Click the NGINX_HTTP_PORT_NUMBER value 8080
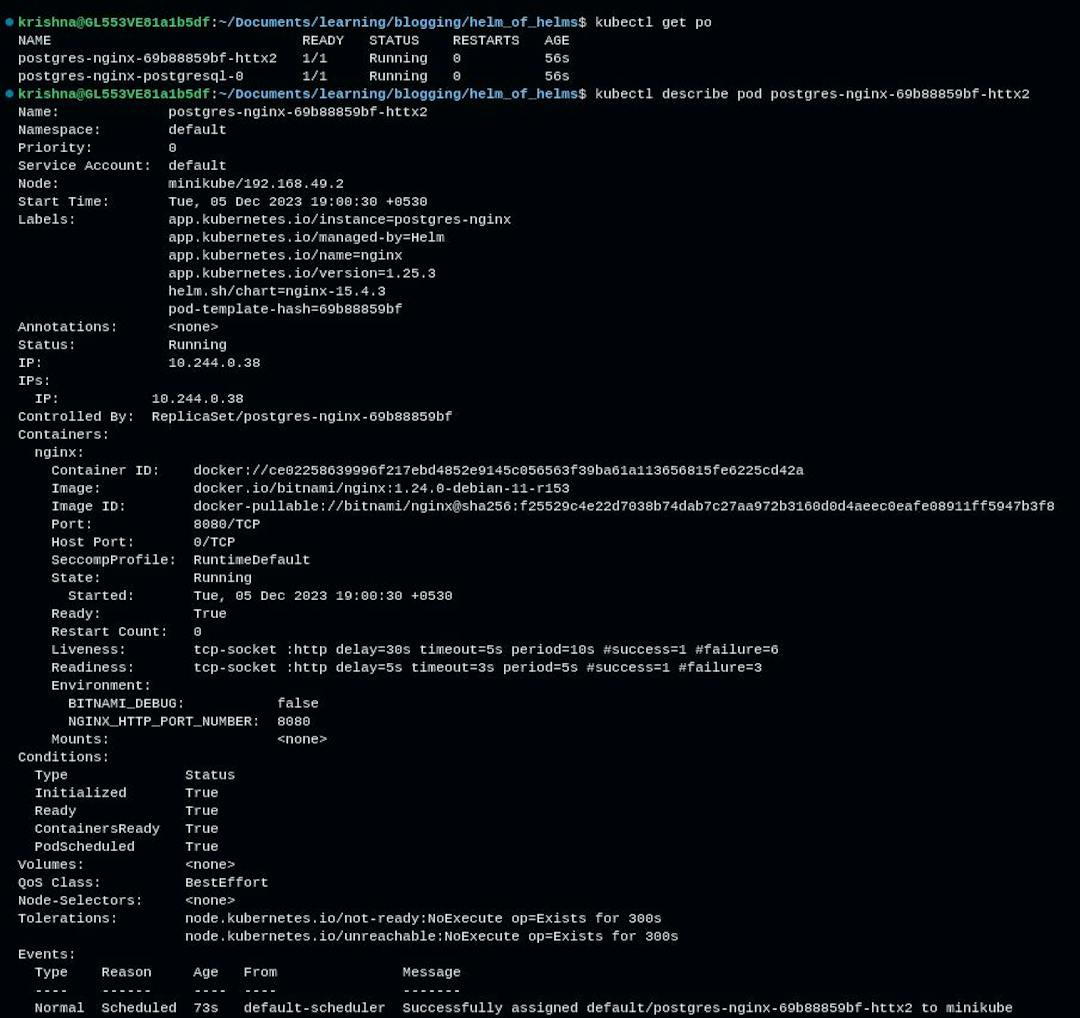1080x1018 pixels. click(293, 721)
